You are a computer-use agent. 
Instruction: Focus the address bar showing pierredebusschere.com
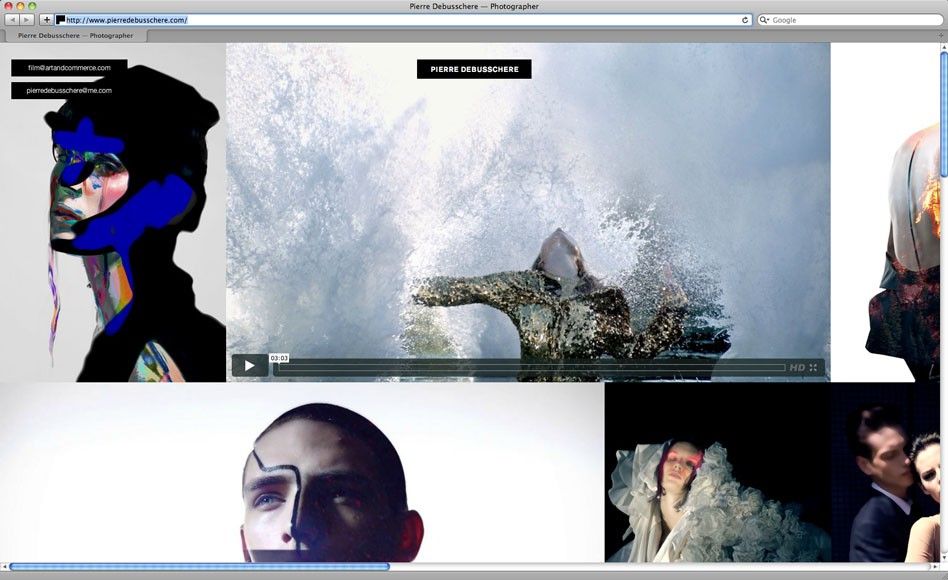(x=403, y=20)
